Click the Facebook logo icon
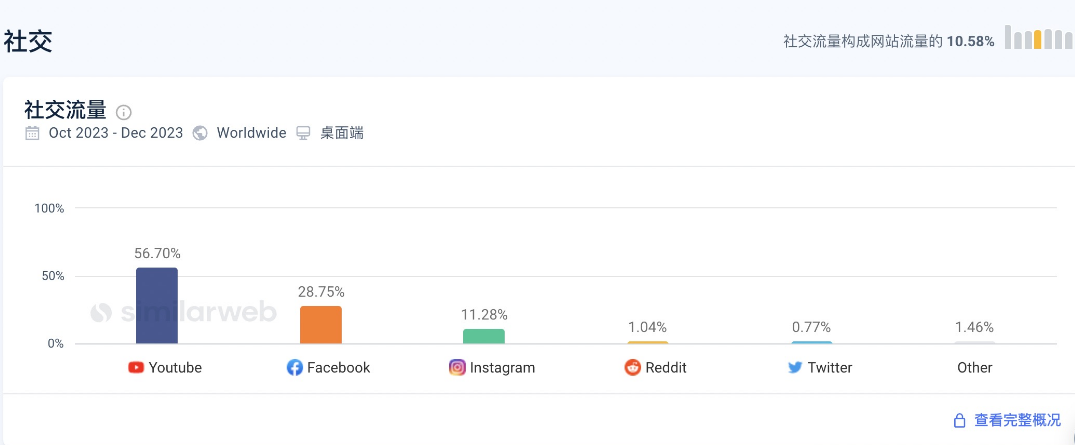Image resolution: width=1075 pixels, height=445 pixels. click(295, 368)
